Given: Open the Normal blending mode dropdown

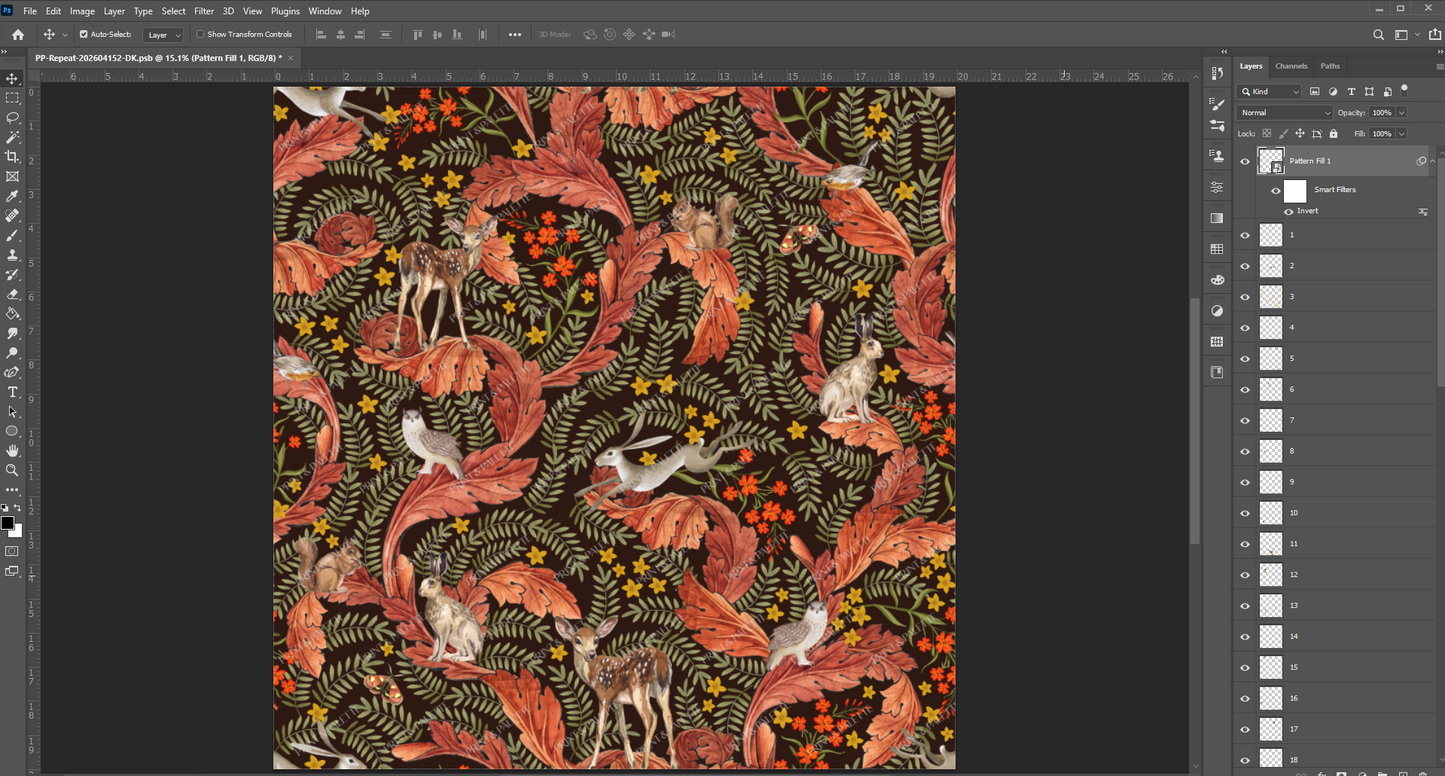Looking at the screenshot, I should coord(1285,113).
